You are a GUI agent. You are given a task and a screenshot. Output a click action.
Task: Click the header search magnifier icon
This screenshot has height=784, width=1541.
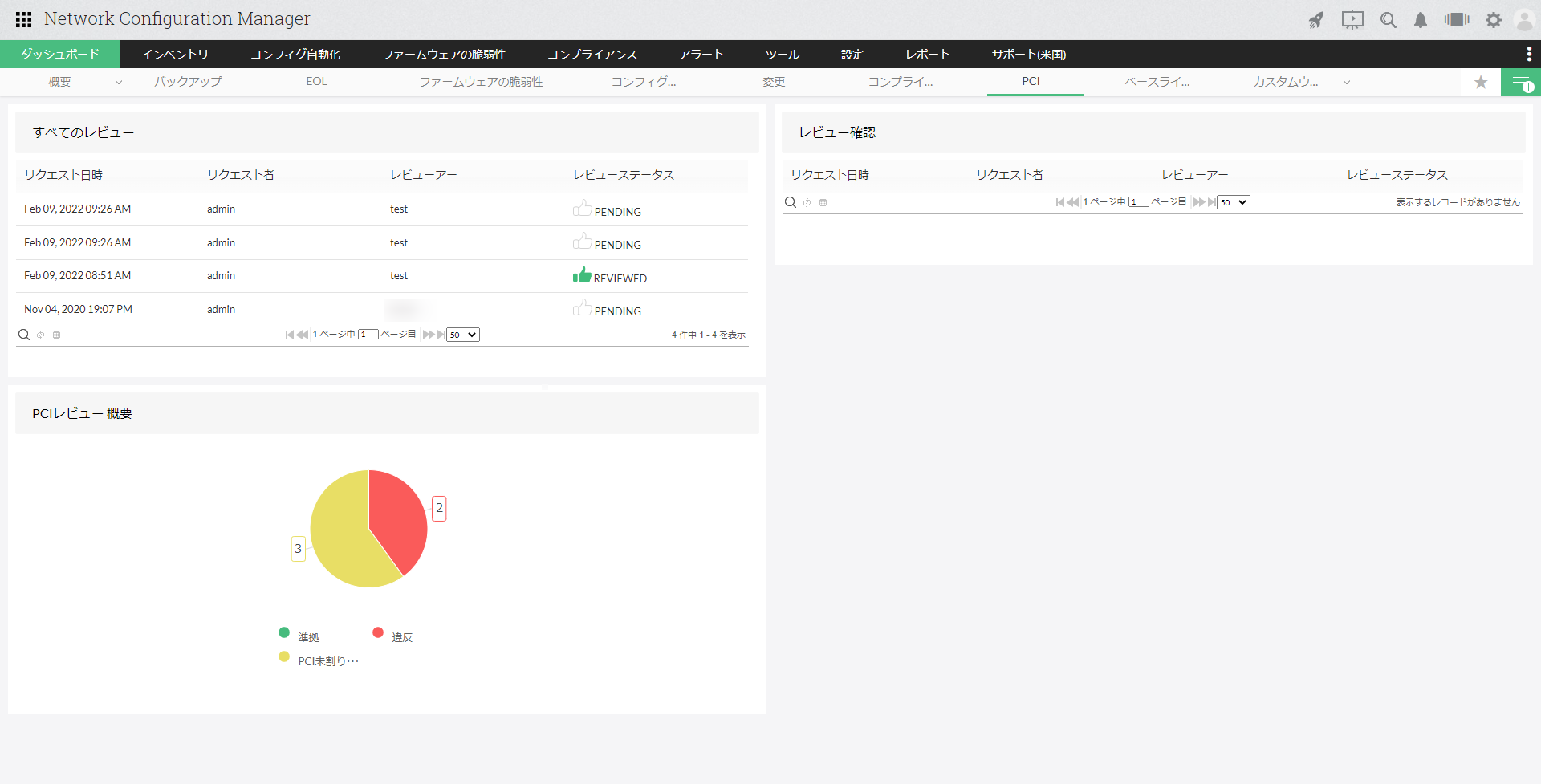1389,20
